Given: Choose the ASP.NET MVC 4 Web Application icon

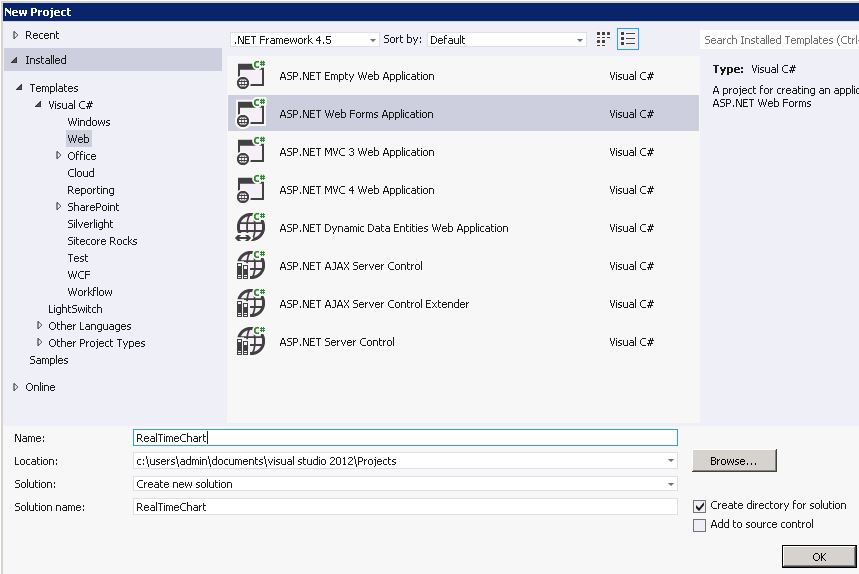Looking at the screenshot, I should point(250,190).
